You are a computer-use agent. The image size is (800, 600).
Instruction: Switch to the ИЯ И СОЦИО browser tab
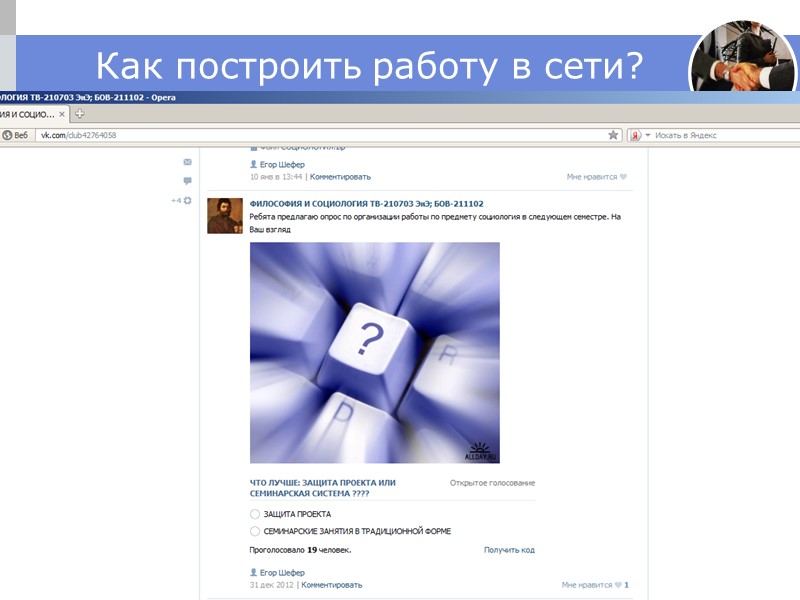pyautogui.click(x=25, y=114)
